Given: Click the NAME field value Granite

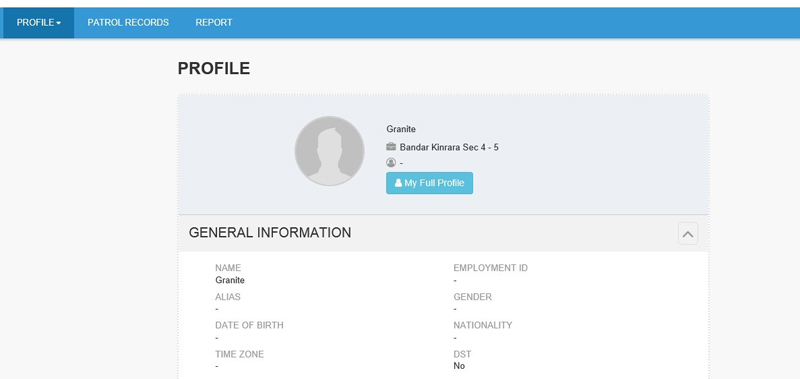Looking at the screenshot, I should click(230, 280).
